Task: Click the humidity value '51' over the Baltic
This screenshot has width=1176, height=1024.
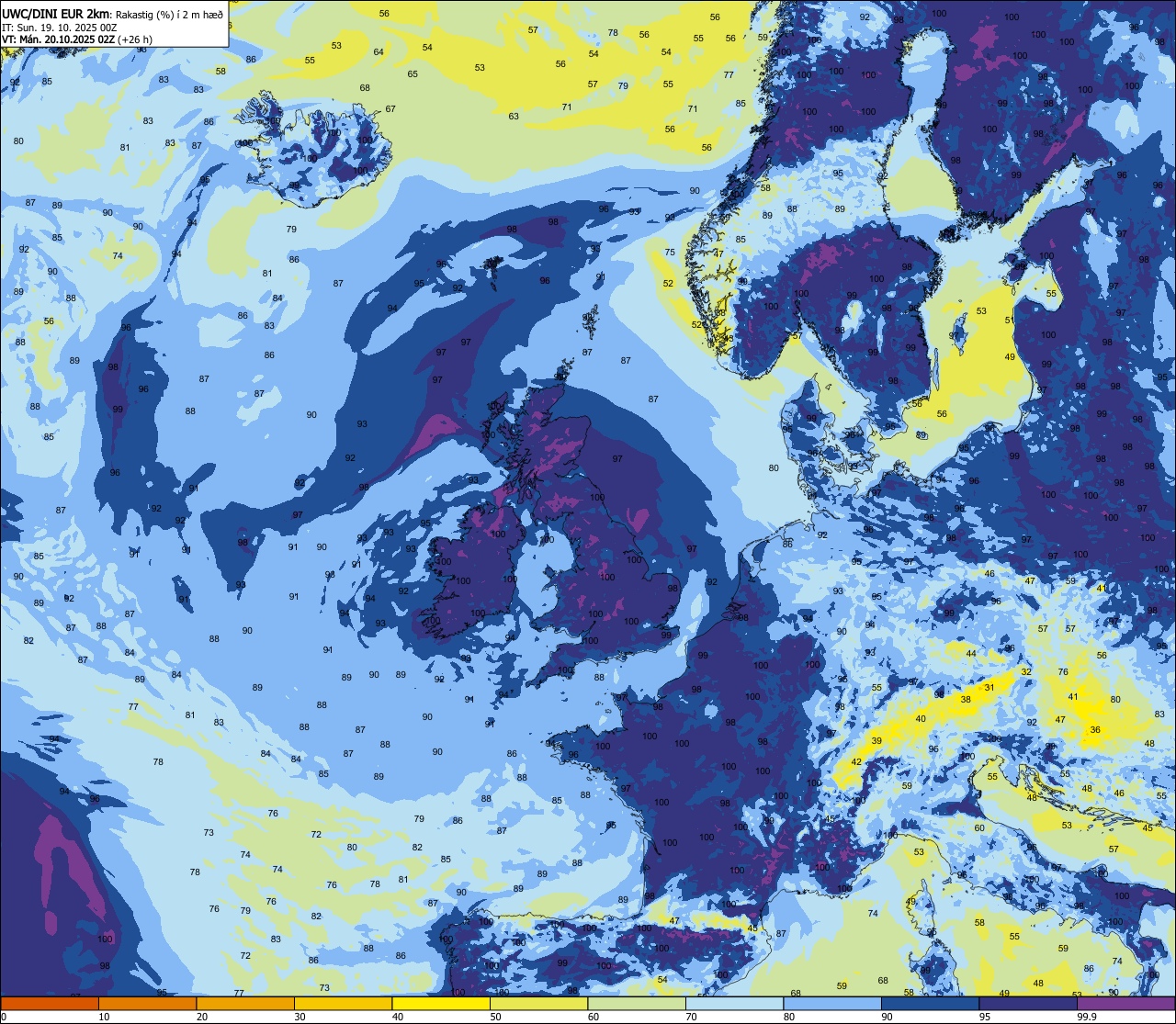Action: (x=1010, y=321)
